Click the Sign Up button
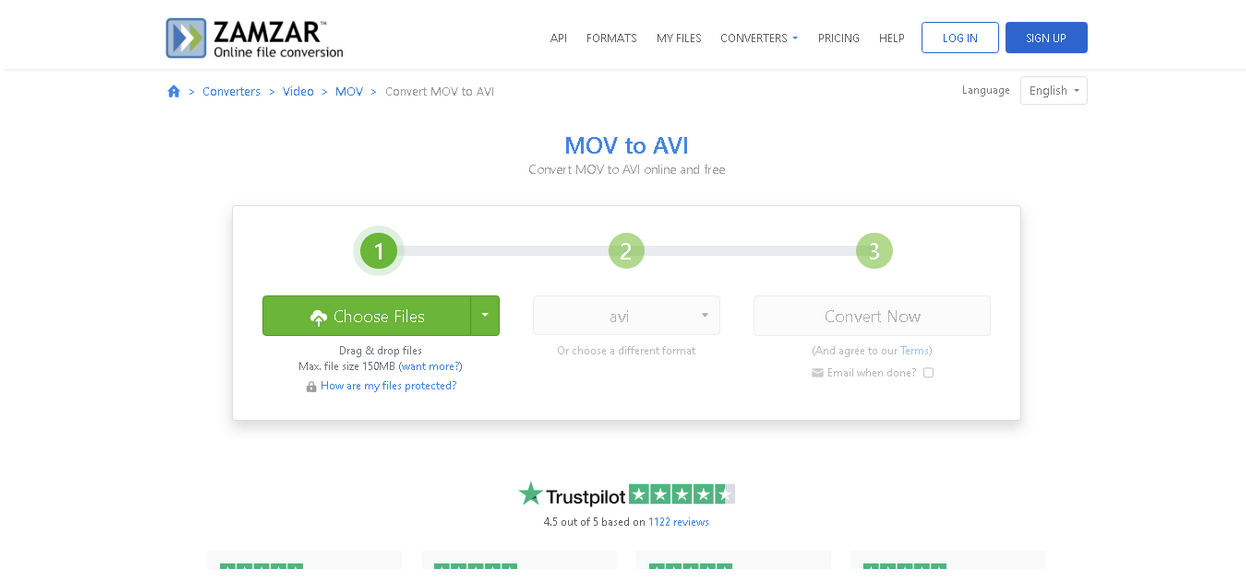 (1046, 38)
